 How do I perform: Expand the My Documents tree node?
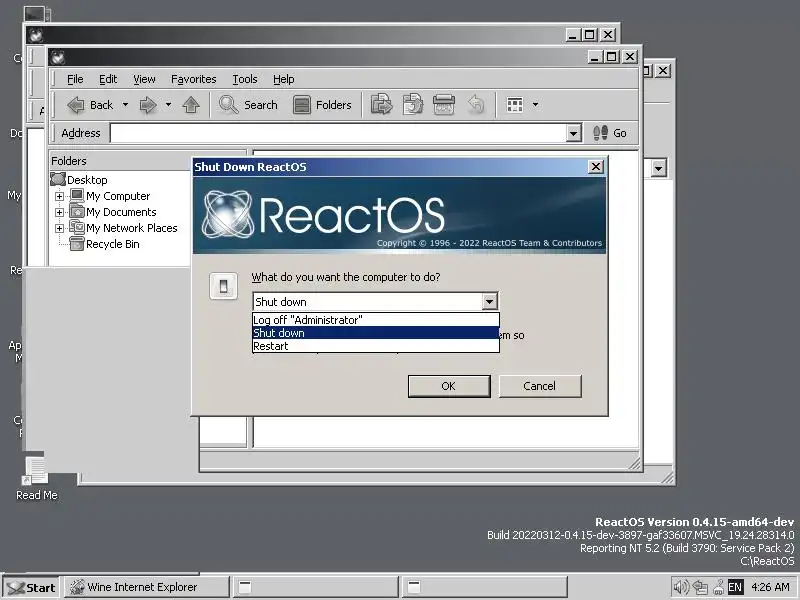59,212
